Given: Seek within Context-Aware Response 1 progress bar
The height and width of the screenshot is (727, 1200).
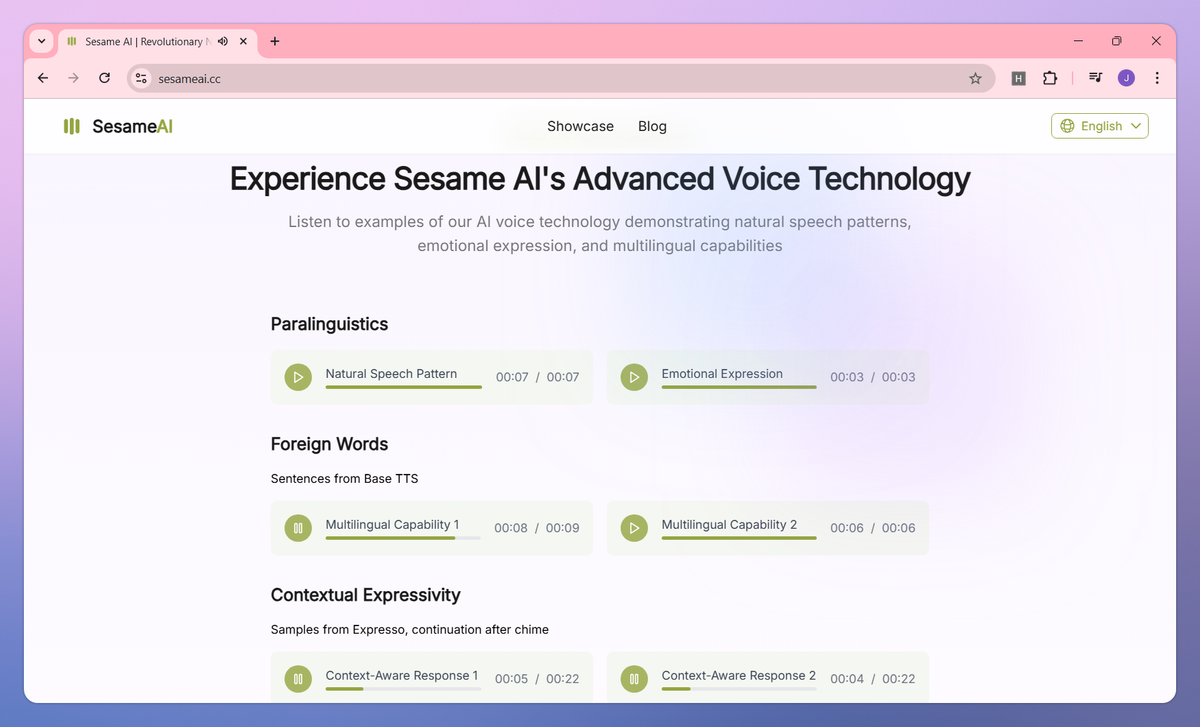Looking at the screenshot, I should click(403, 689).
